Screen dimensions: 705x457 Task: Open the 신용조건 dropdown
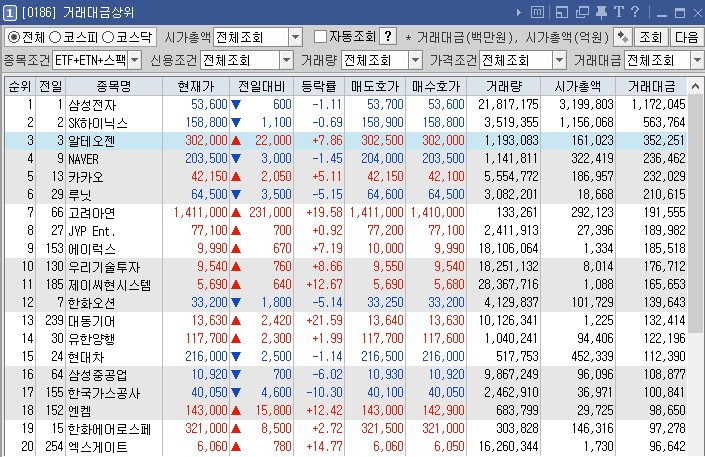coord(286,60)
